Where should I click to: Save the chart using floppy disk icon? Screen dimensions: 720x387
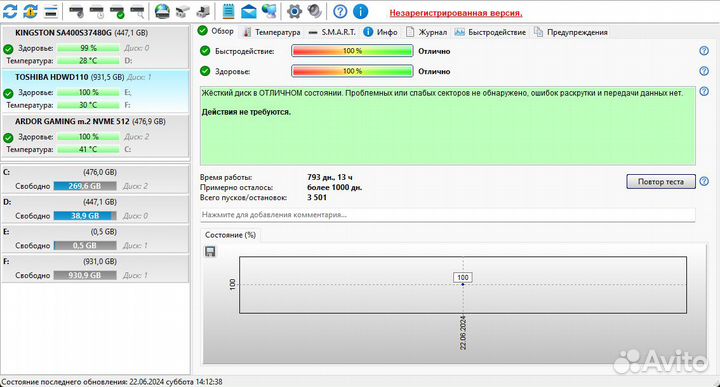210,251
